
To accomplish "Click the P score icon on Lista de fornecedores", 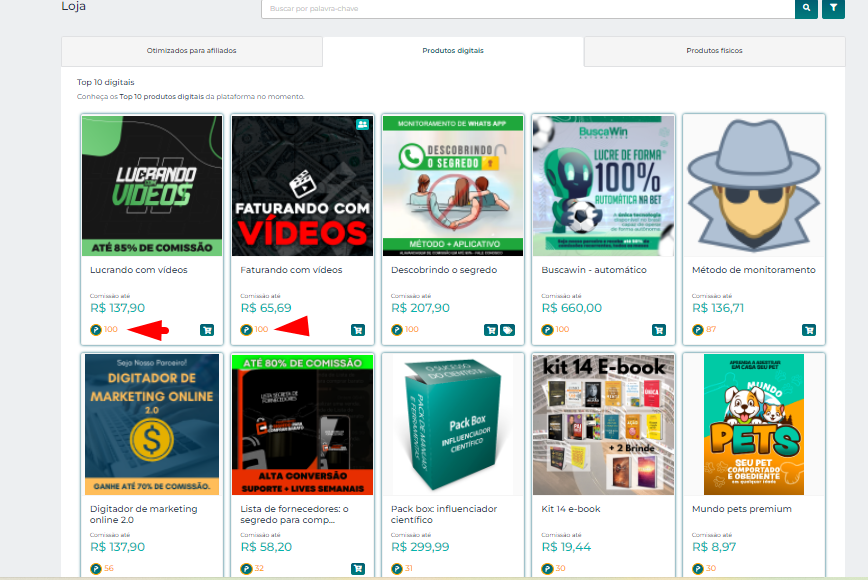I will [246, 569].
